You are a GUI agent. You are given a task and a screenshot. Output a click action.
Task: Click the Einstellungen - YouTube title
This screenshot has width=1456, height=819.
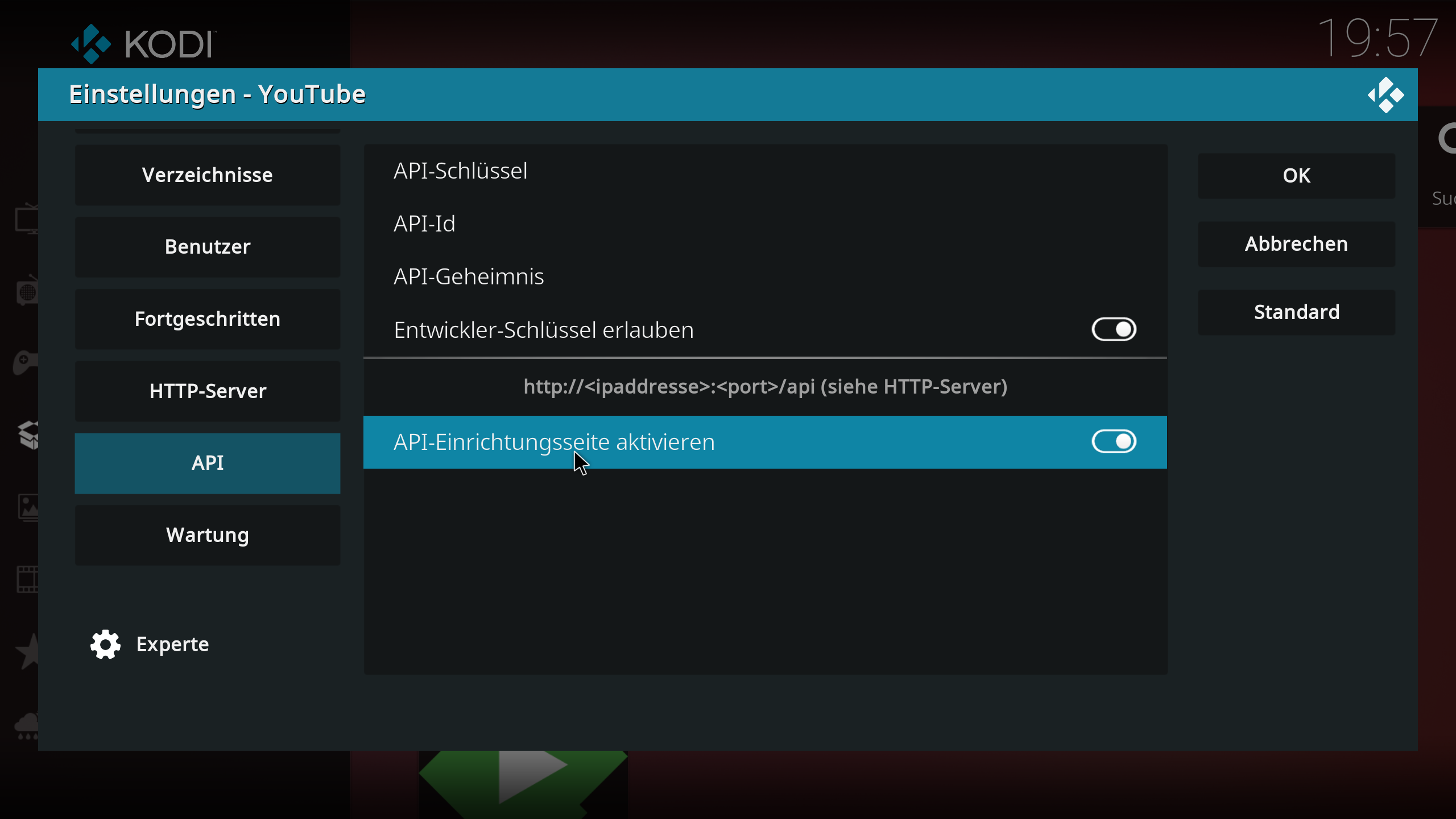(217, 94)
